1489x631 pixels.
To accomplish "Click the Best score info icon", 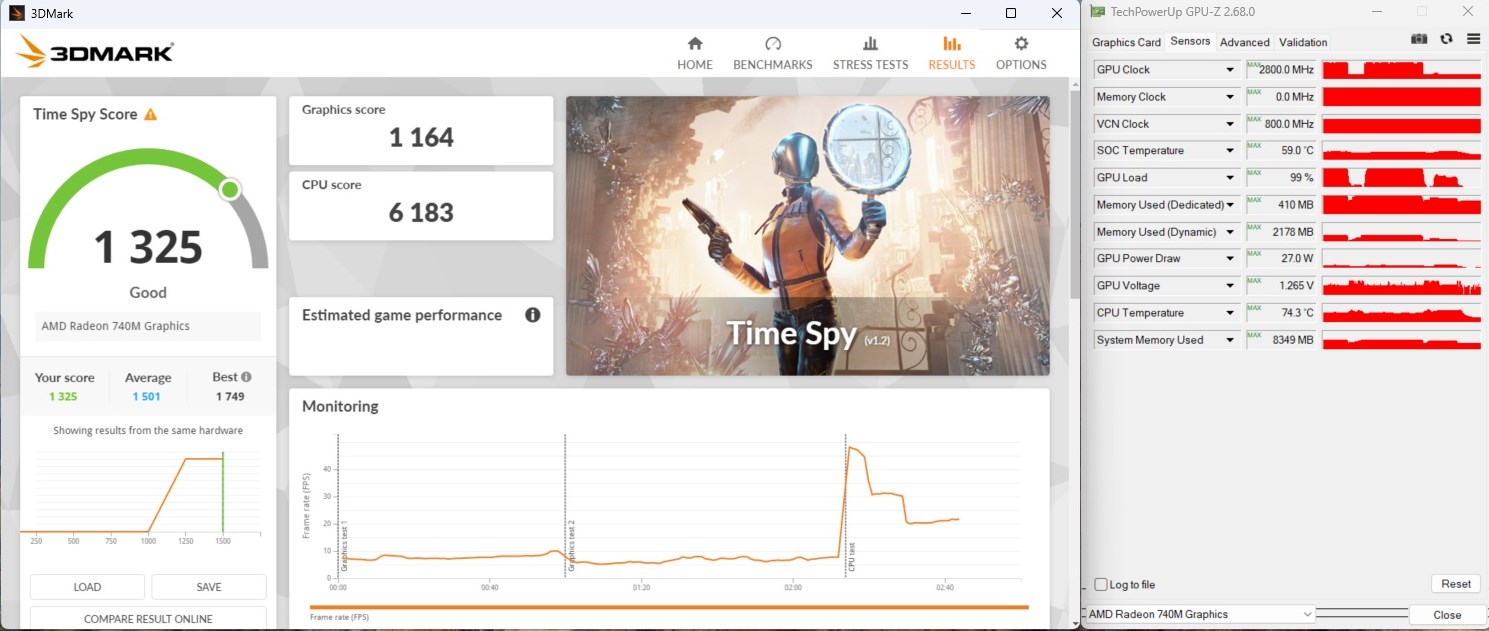I will click(x=246, y=377).
